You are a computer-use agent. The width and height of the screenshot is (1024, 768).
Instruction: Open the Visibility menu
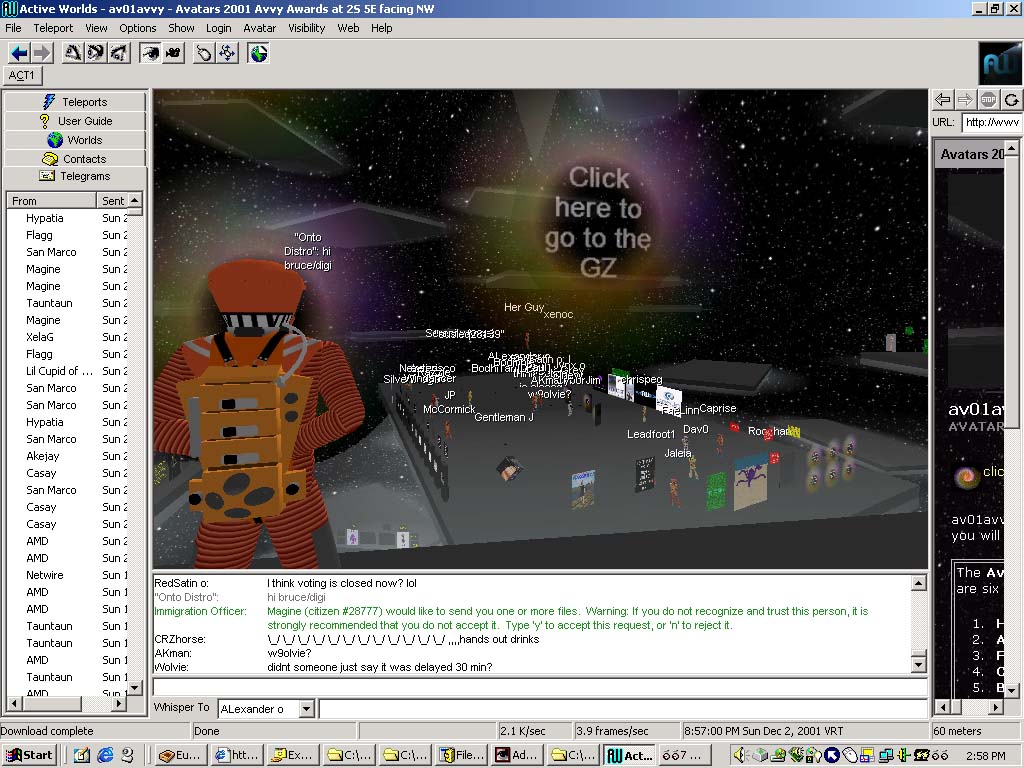tap(307, 28)
